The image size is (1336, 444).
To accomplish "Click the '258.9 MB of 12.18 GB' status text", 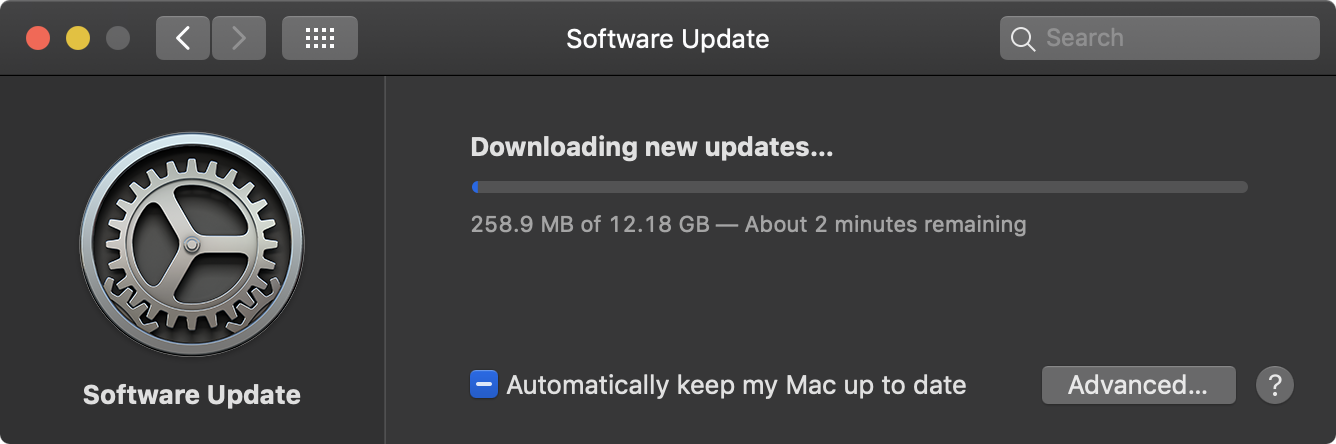I will coord(590,223).
